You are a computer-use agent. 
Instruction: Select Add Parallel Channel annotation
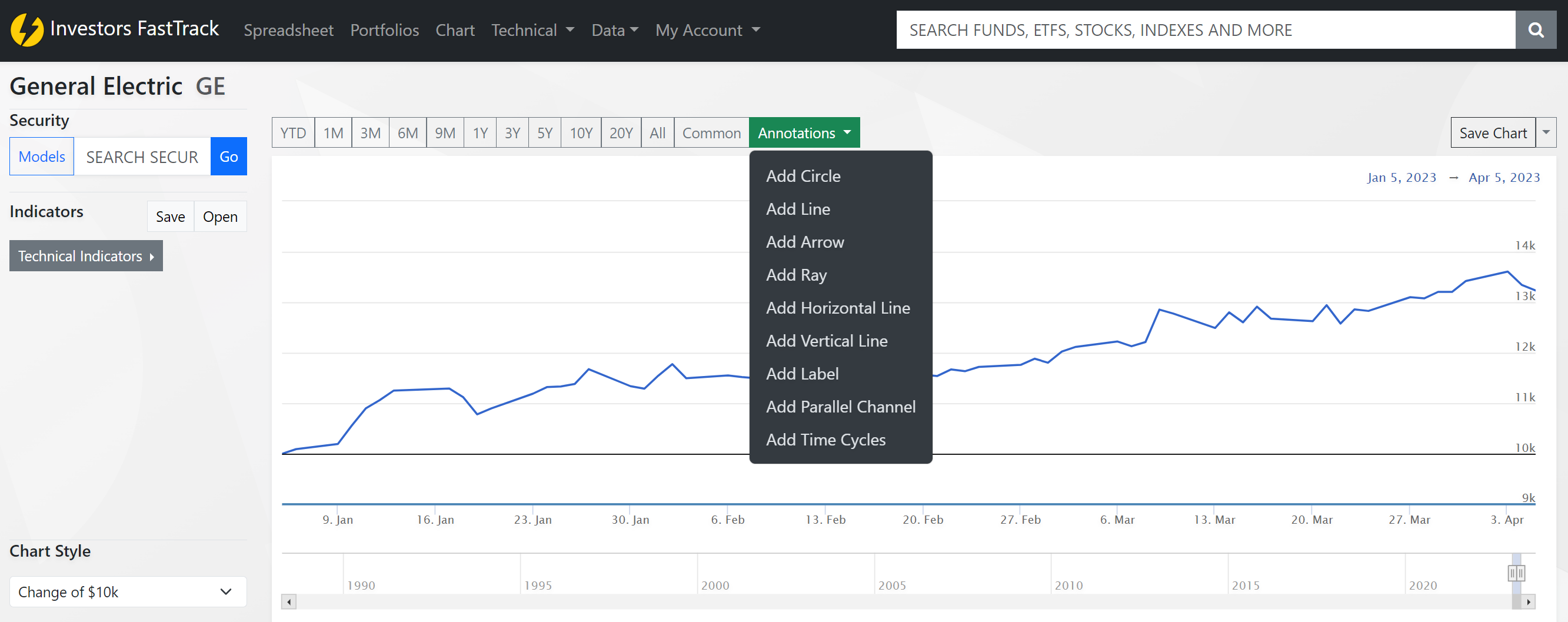841,407
